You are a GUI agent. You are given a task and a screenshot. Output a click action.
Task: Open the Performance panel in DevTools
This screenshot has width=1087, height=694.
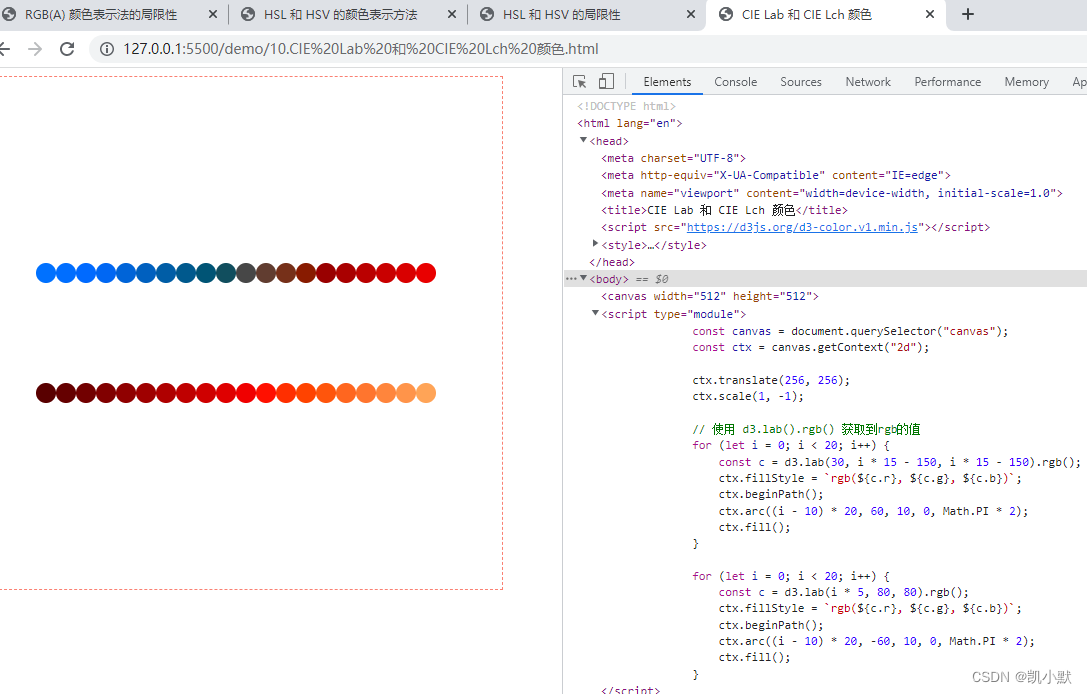click(x=948, y=82)
